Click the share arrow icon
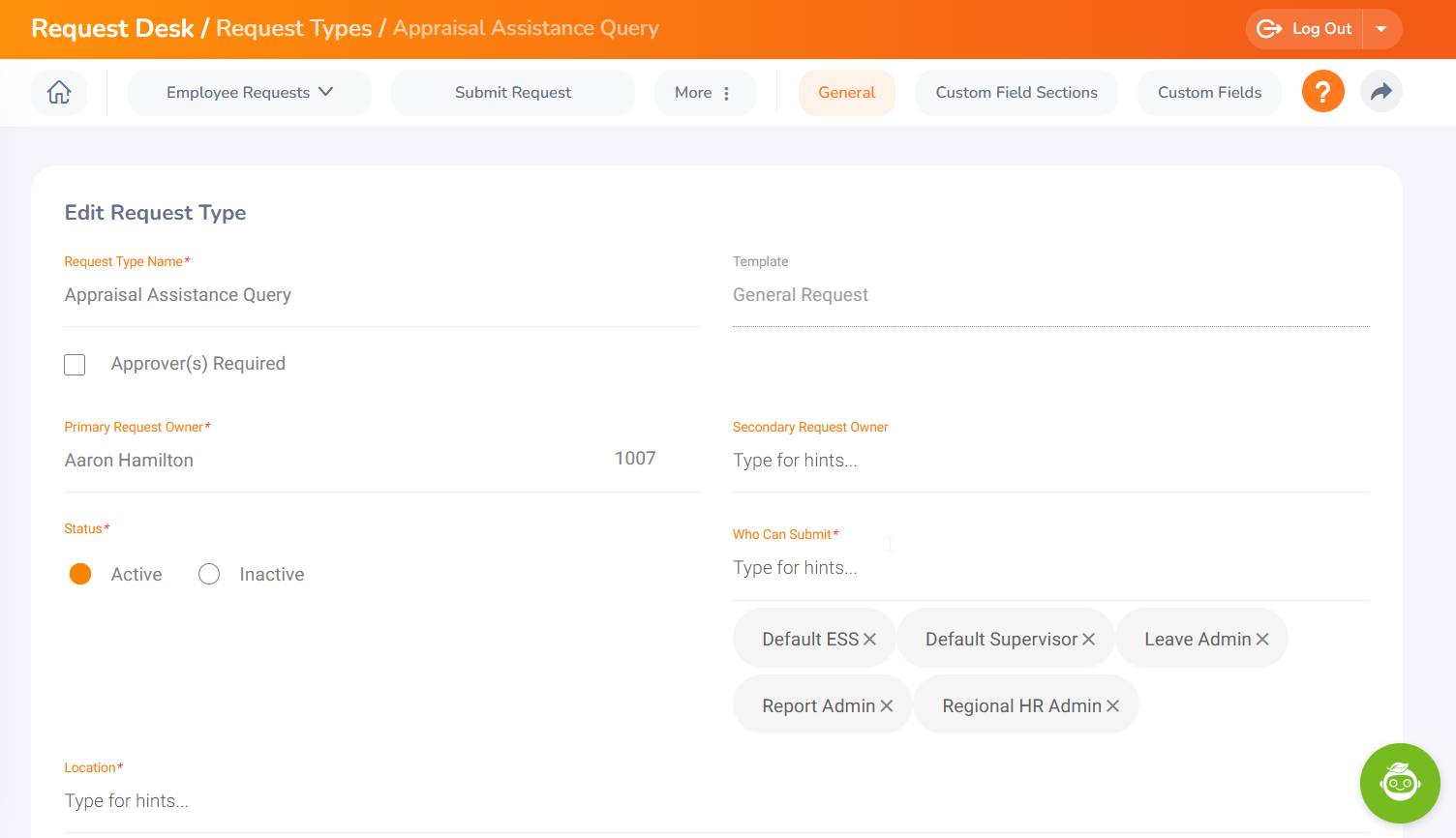Image resolution: width=1456 pixels, height=838 pixels. pyautogui.click(x=1381, y=92)
